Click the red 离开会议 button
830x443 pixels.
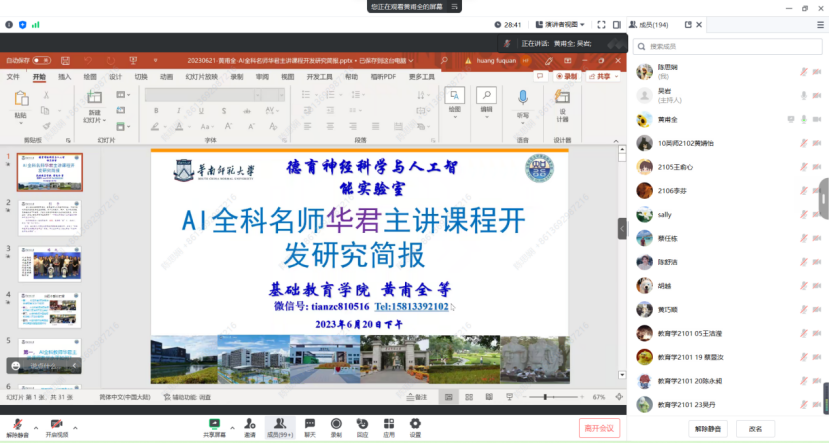[600, 427]
